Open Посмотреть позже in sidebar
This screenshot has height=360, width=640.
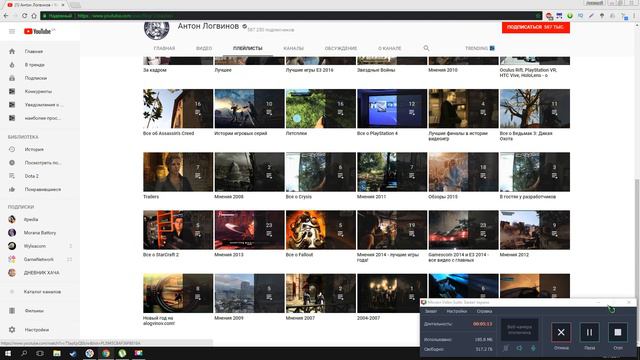tap(42, 162)
